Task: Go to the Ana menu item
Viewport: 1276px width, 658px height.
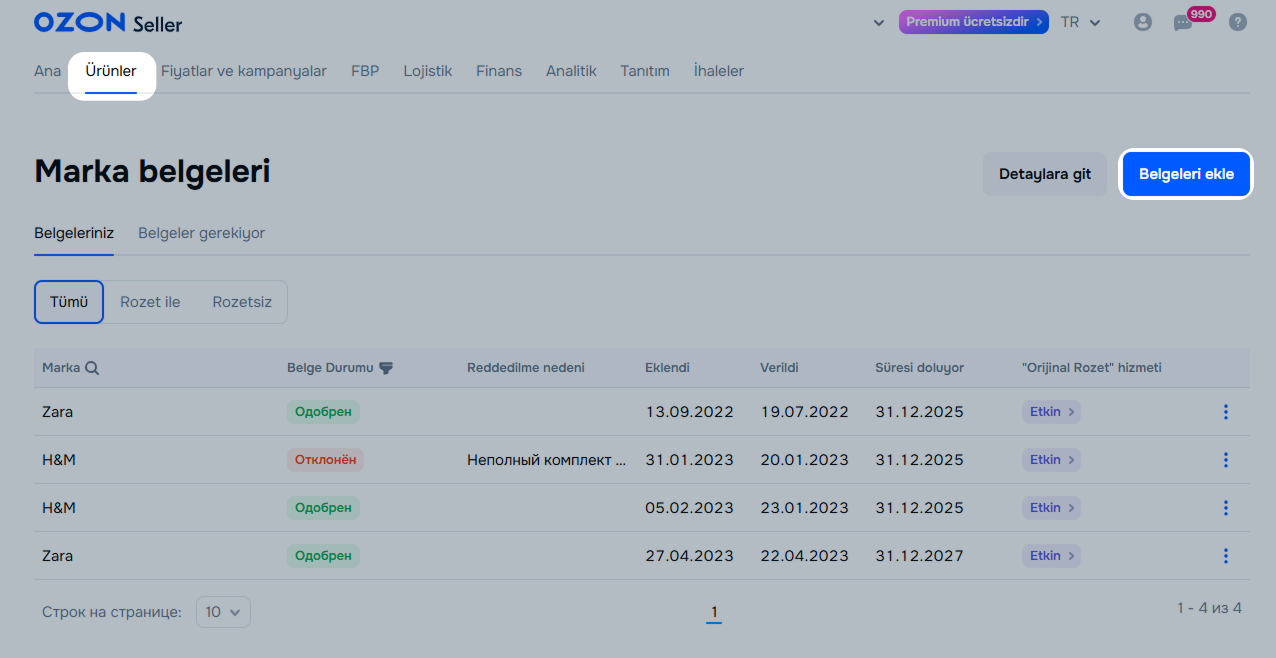Action: point(47,71)
